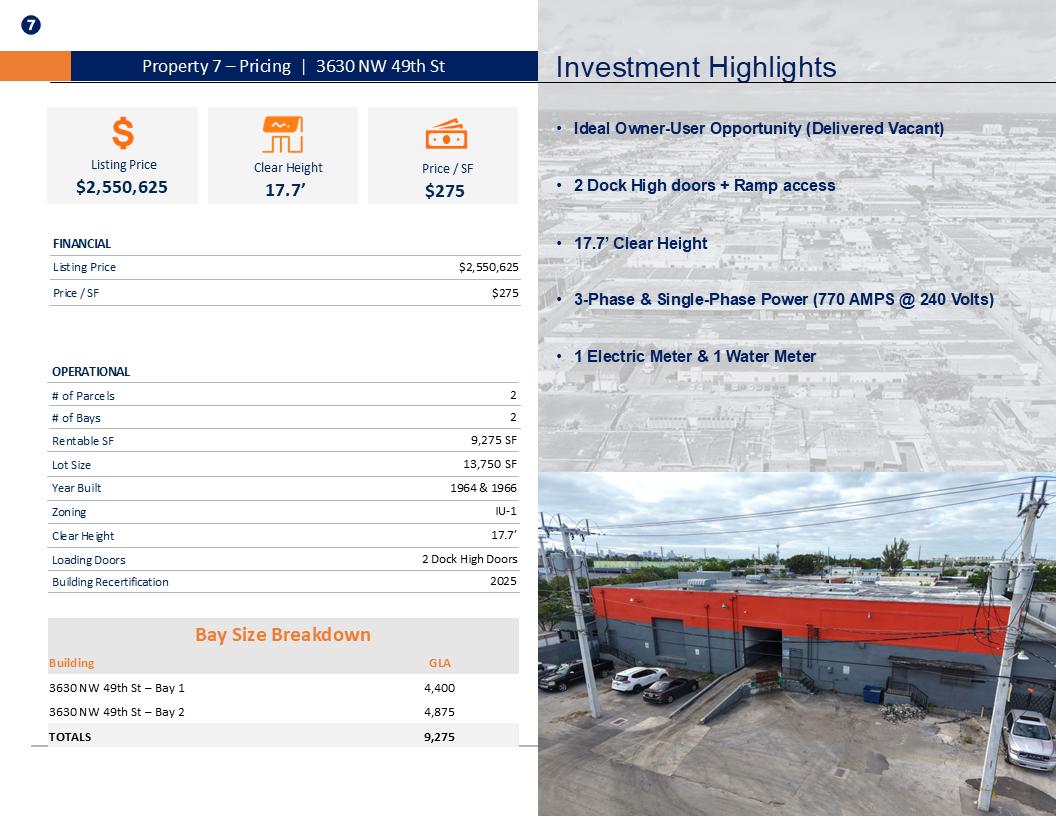
Task: Click the Clear Height warehouse icon
Action: pyautogui.click(x=283, y=135)
